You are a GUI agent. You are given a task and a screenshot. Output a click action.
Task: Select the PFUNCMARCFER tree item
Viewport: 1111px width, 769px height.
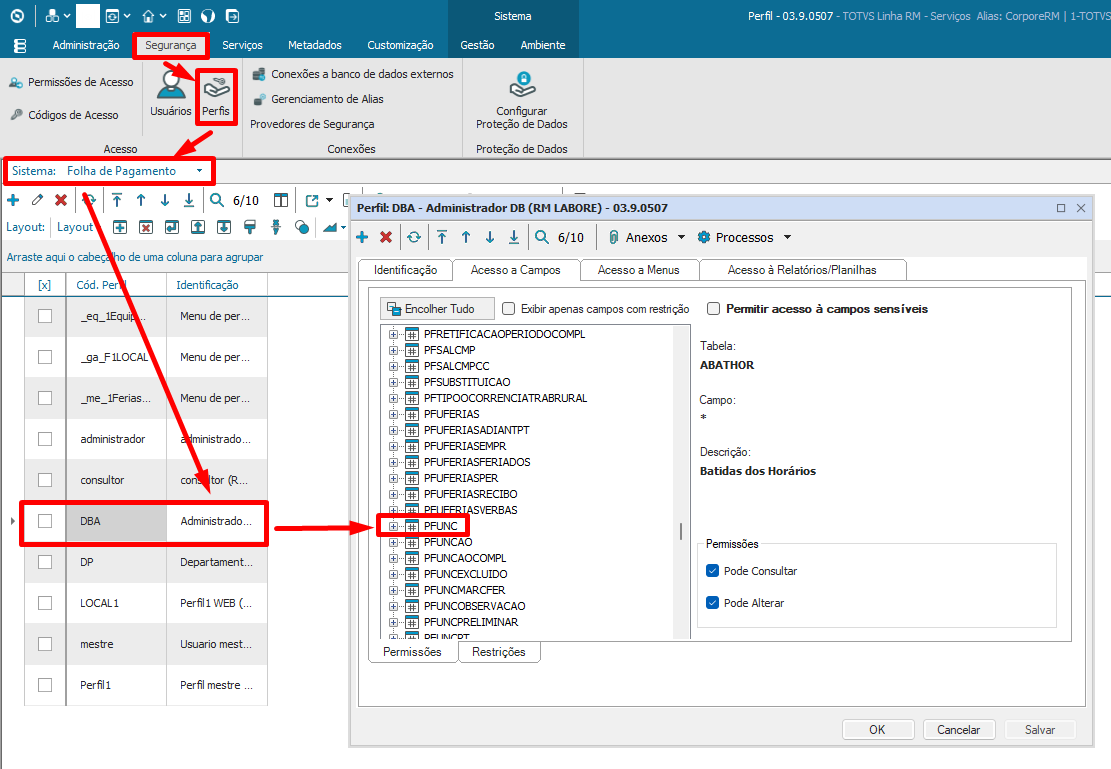[x=465, y=590]
